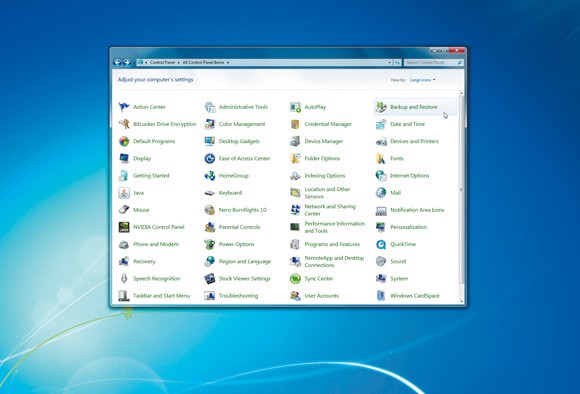Click the Search Control Panel field

[431, 63]
